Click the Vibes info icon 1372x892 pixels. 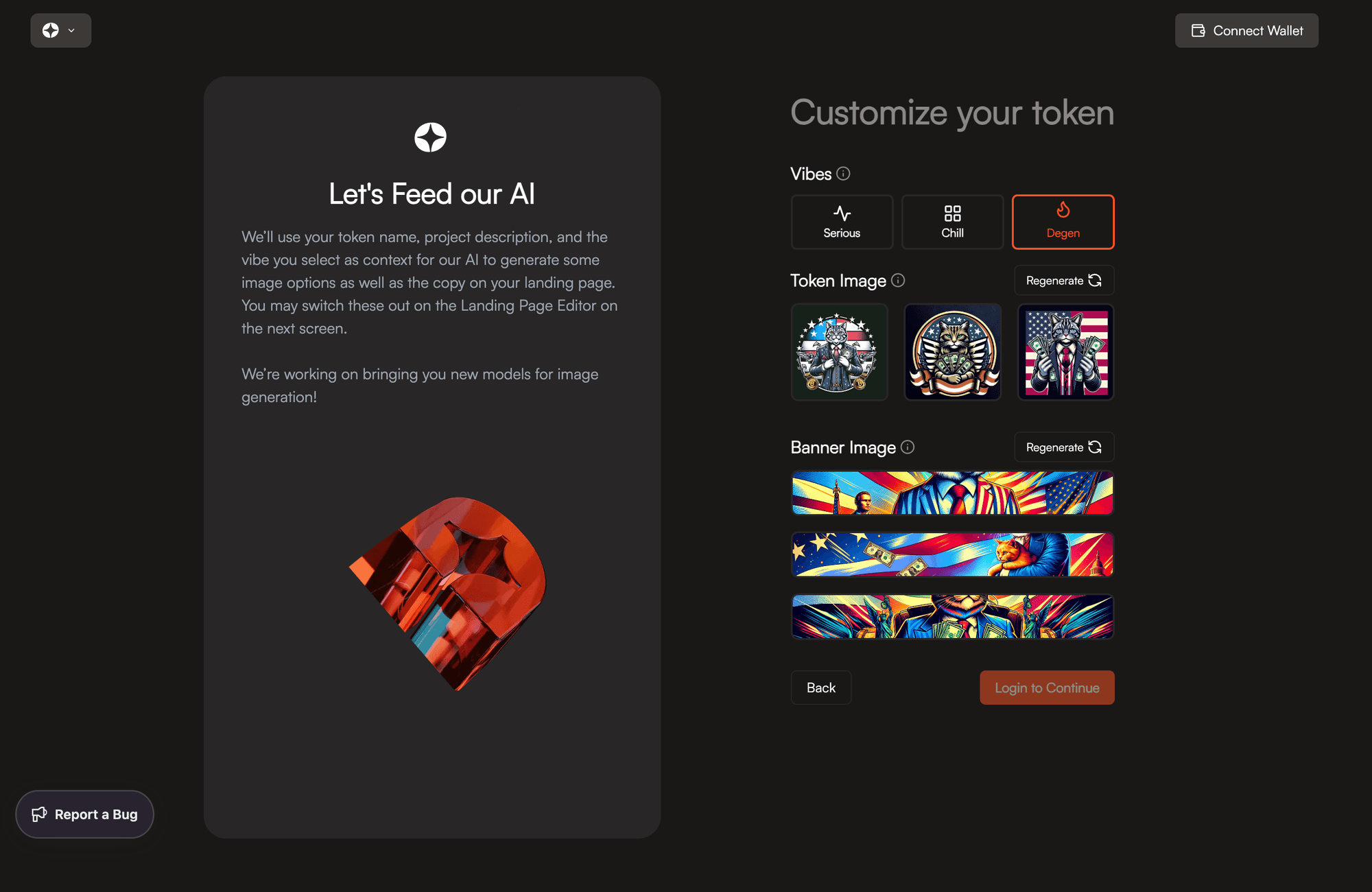point(844,174)
